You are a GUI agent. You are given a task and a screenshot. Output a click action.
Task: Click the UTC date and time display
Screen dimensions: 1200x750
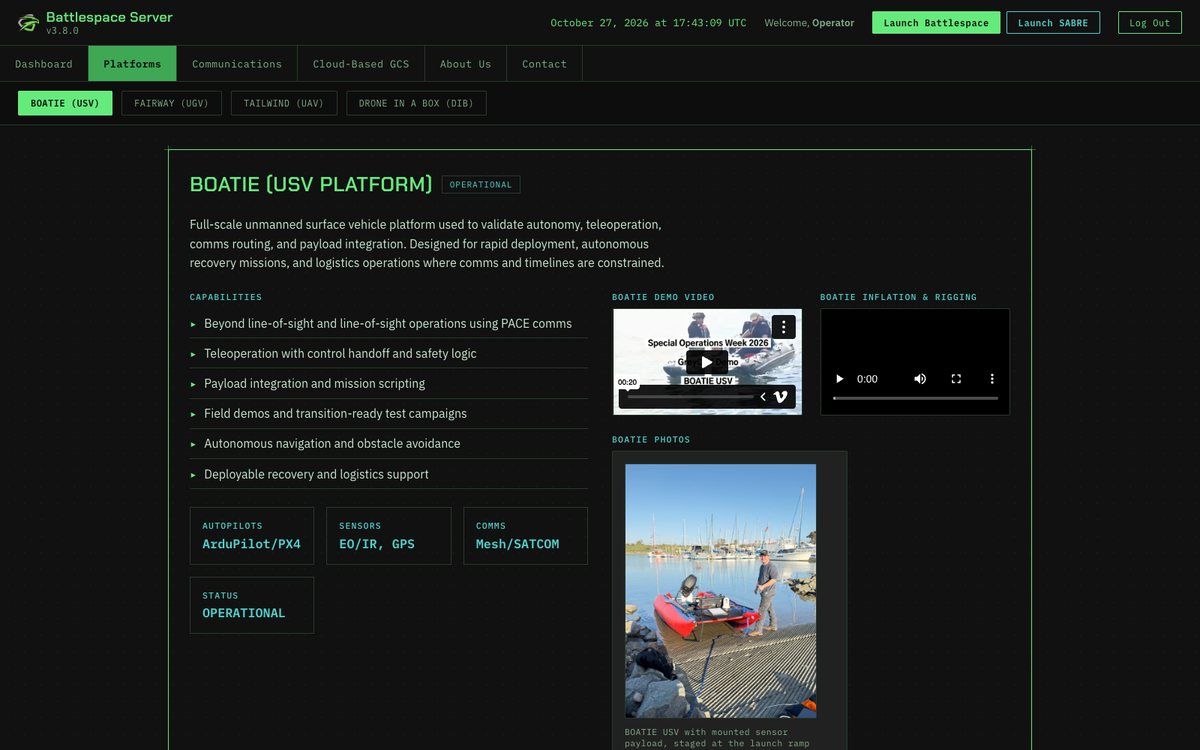(648, 23)
